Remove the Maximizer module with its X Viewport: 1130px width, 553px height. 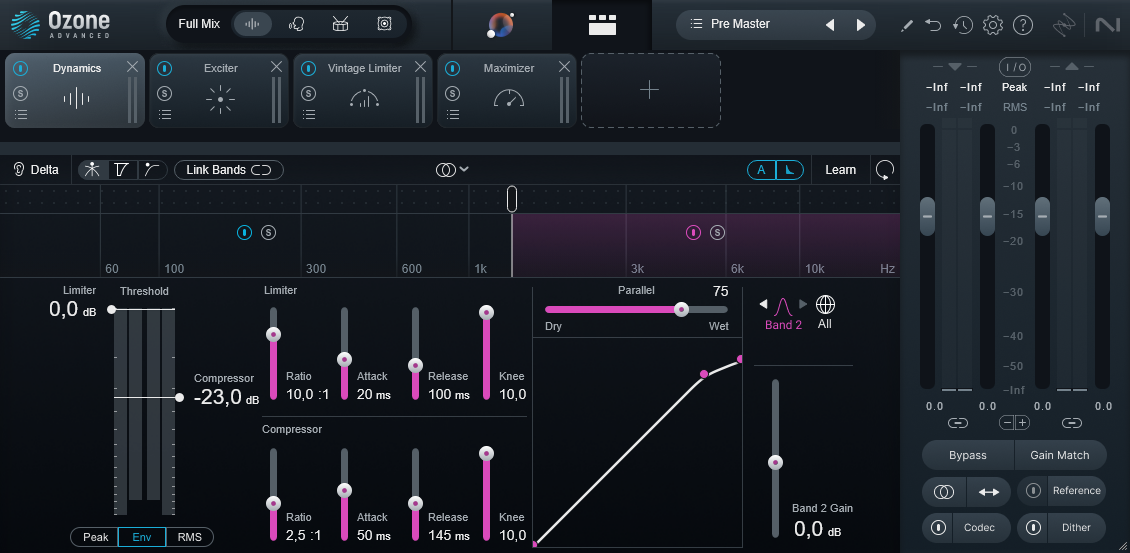[x=565, y=66]
